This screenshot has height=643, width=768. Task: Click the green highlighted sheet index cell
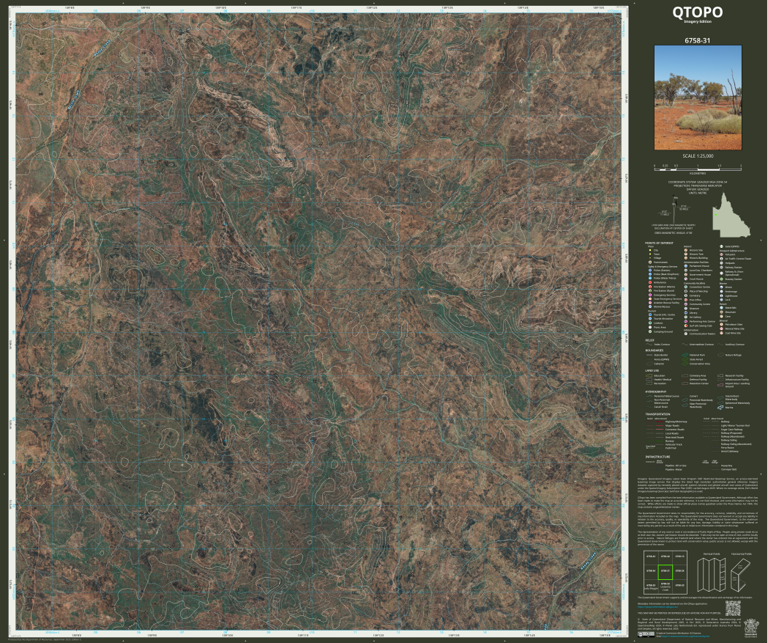665,572
